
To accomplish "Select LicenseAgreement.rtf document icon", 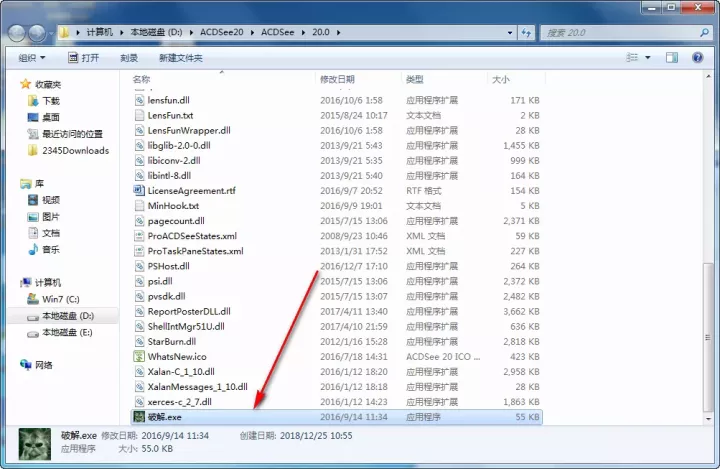I will point(140,190).
